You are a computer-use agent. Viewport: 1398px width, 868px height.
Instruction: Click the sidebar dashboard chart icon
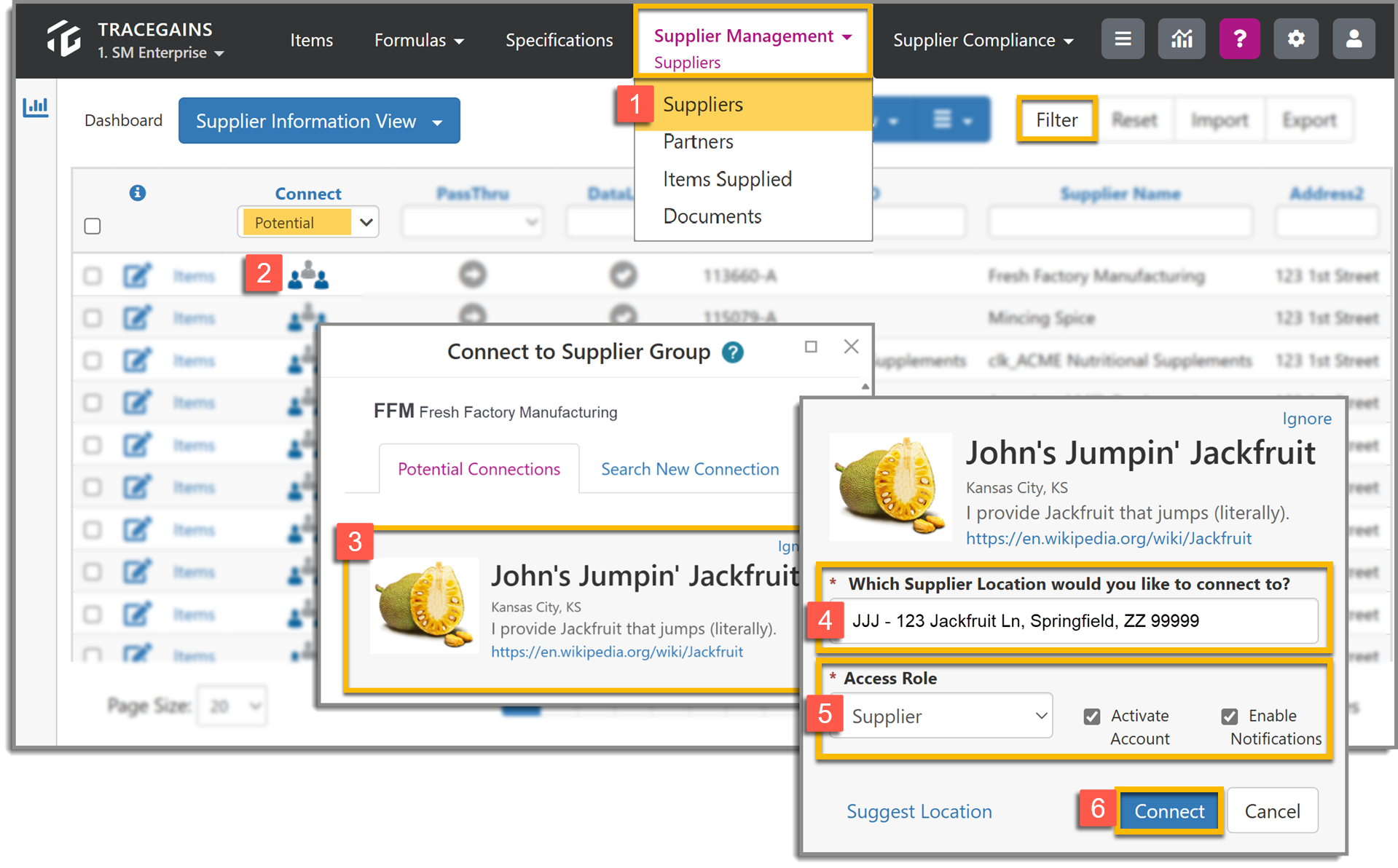click(x=35, y=107)
